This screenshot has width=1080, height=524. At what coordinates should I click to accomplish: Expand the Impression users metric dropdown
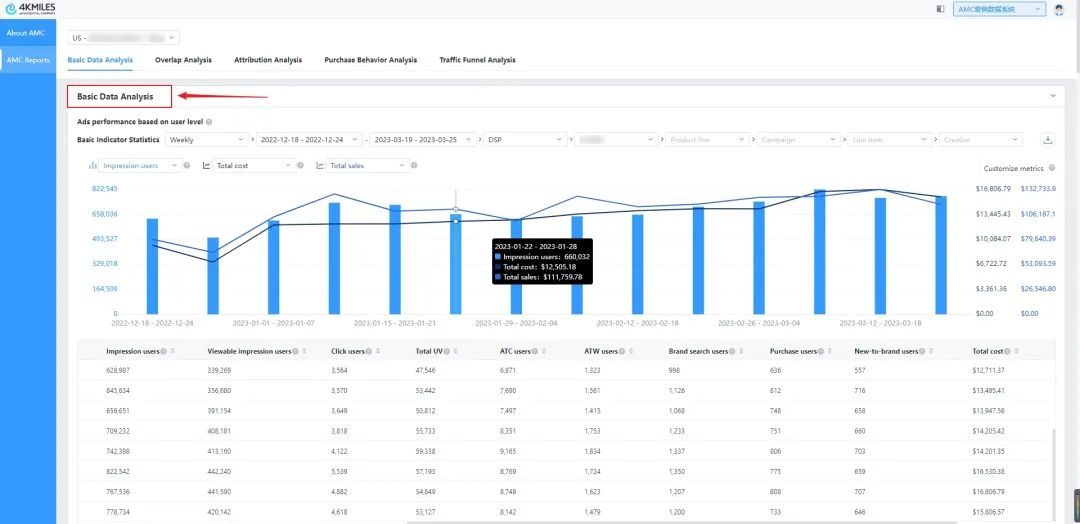tap(140, 165)
